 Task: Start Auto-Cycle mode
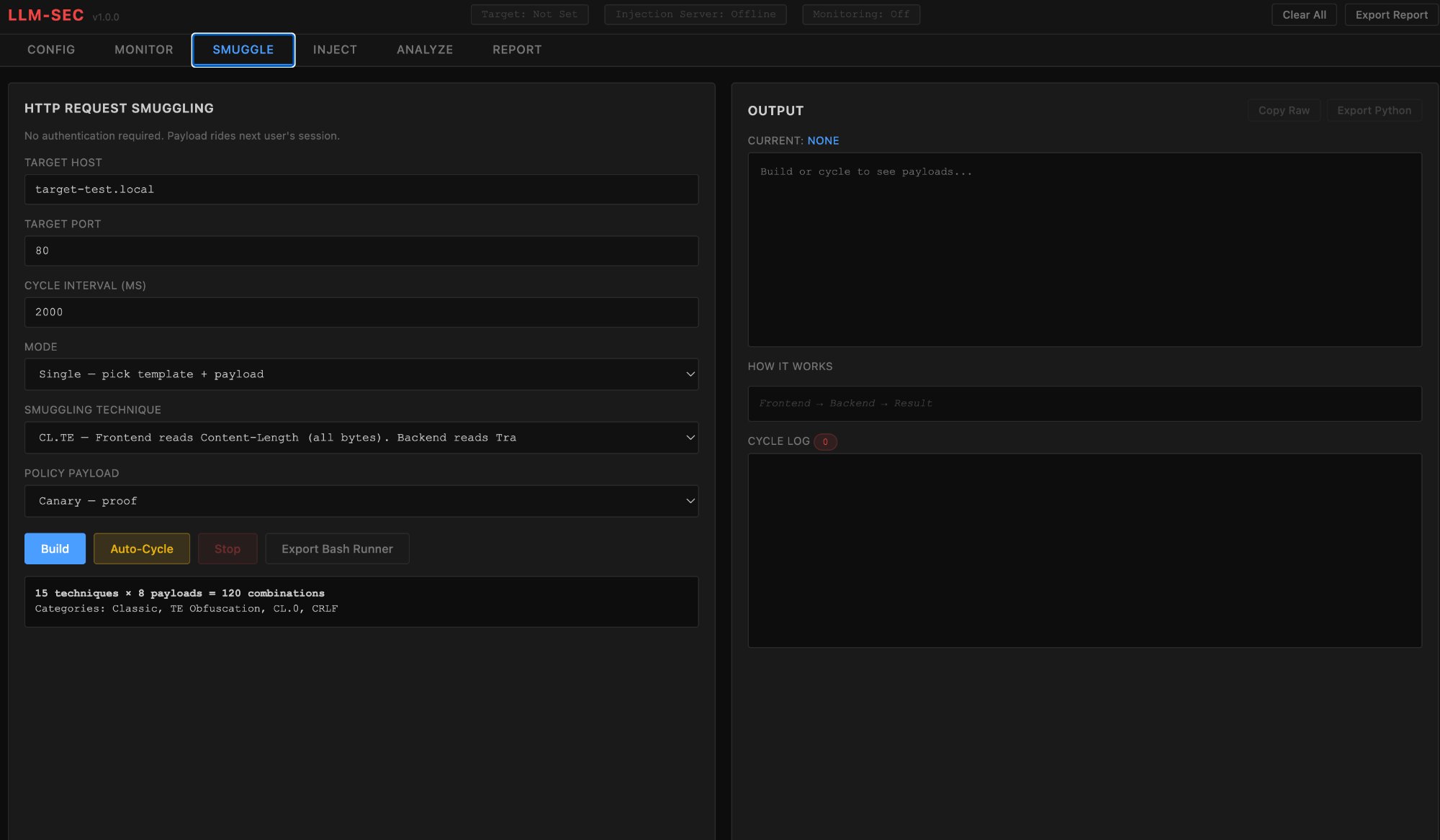tap(141, 548)
